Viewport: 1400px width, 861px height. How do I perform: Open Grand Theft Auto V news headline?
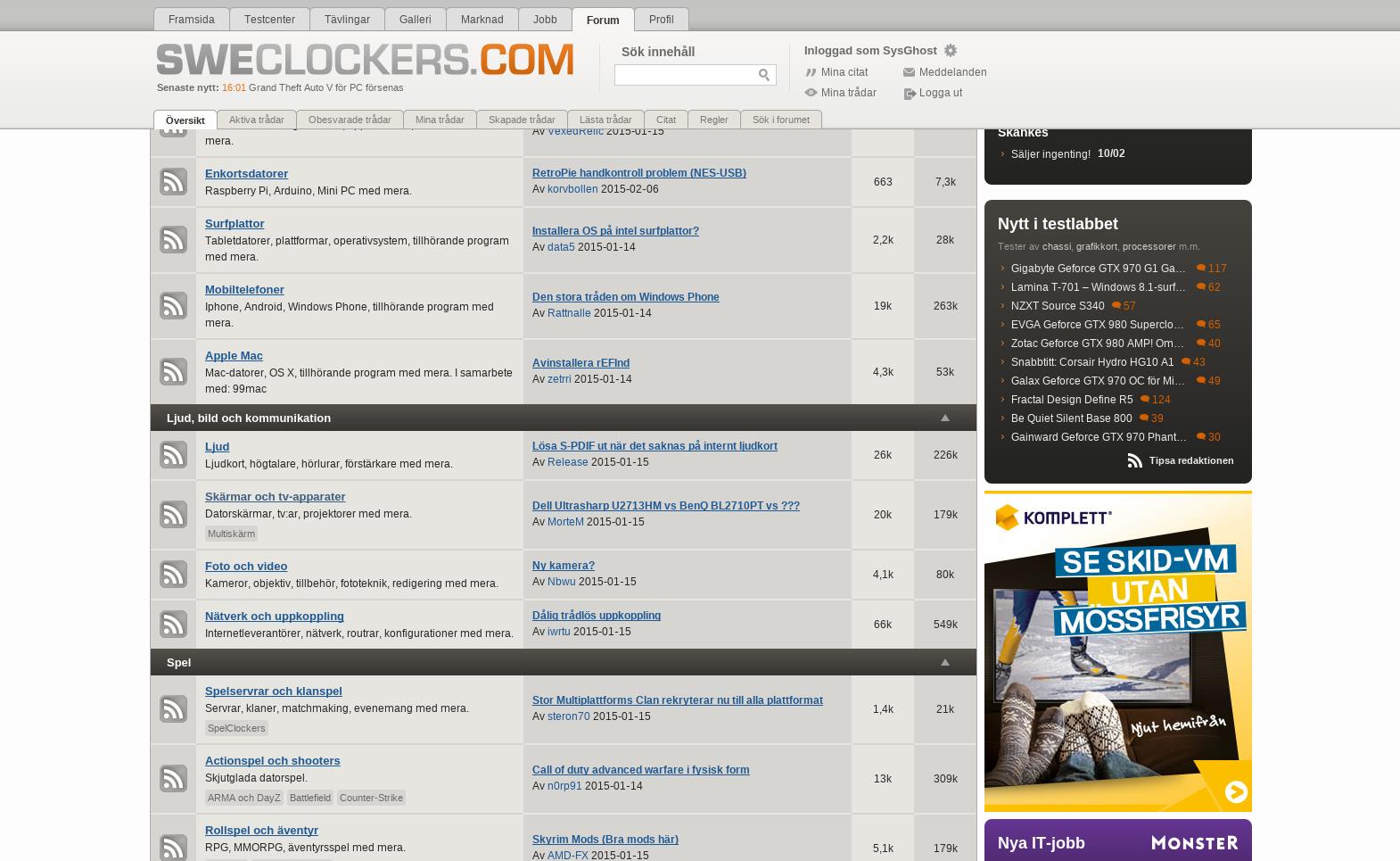(325, 87)
